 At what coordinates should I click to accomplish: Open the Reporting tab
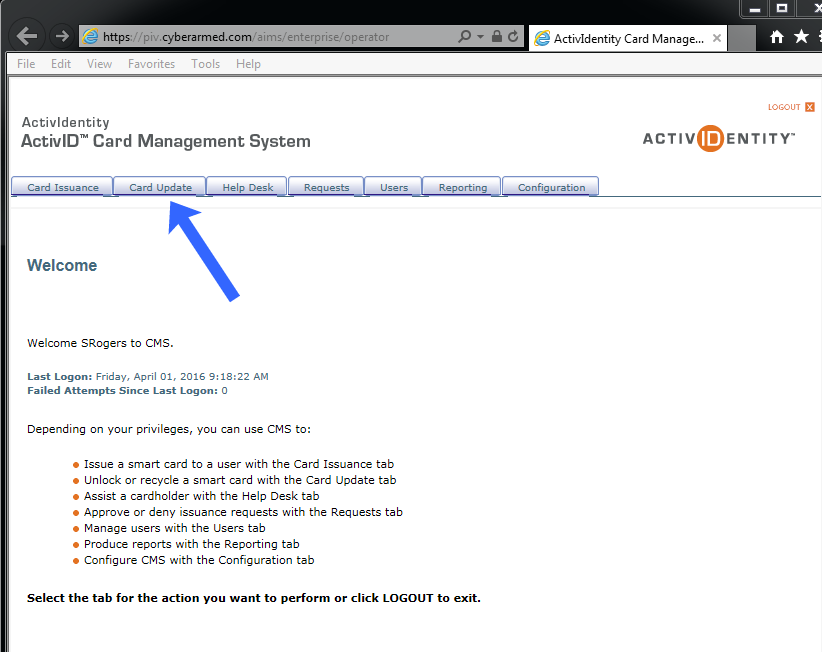click(462, 187)
